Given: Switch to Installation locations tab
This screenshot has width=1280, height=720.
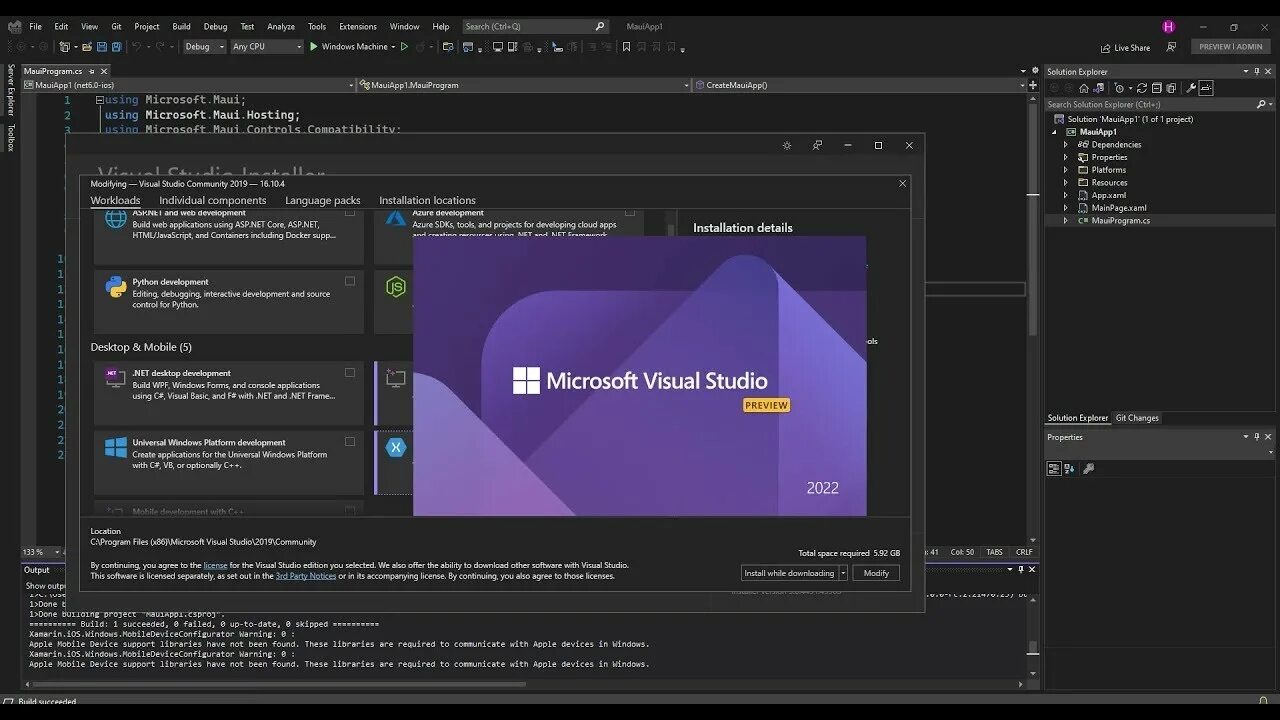Looking at the screenshot, I should [x=427, y=200].
